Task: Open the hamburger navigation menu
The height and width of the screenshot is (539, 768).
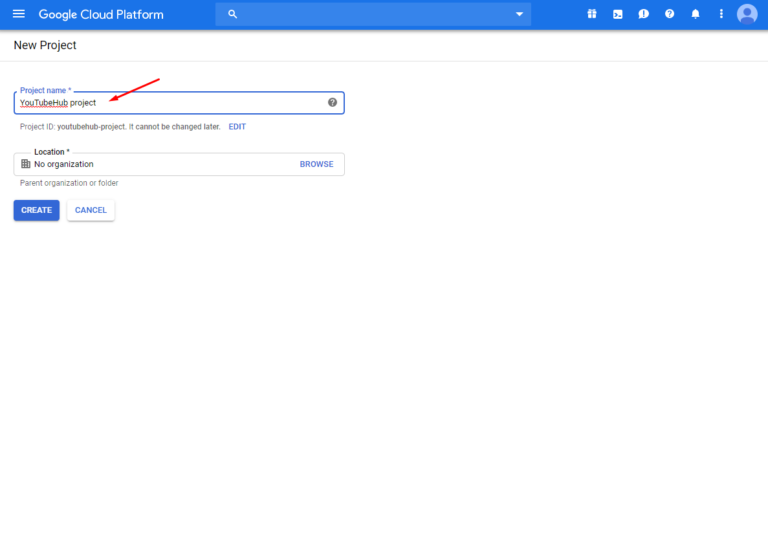Action: tap(18, 14)
